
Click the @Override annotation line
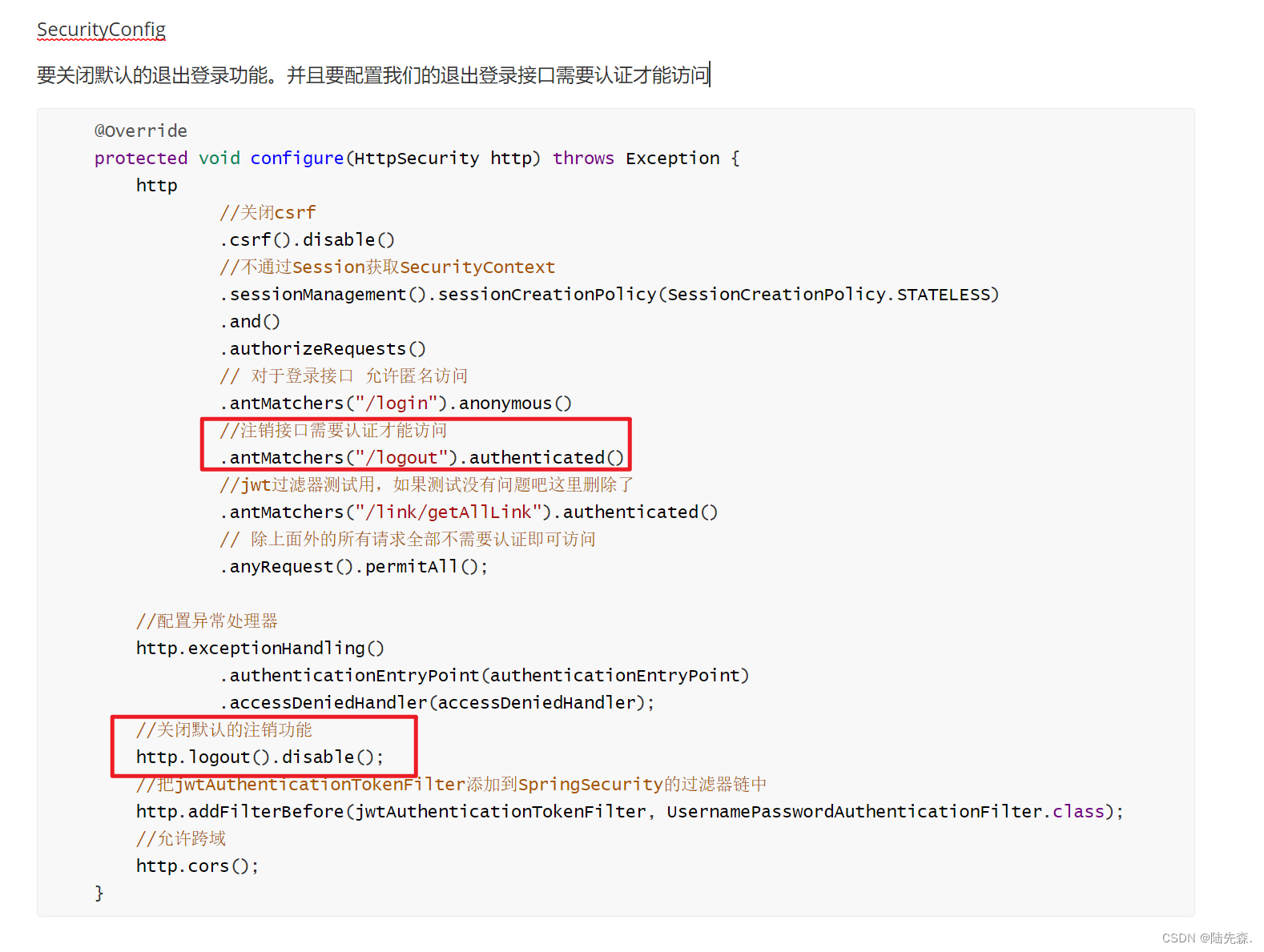pos(141,131)
